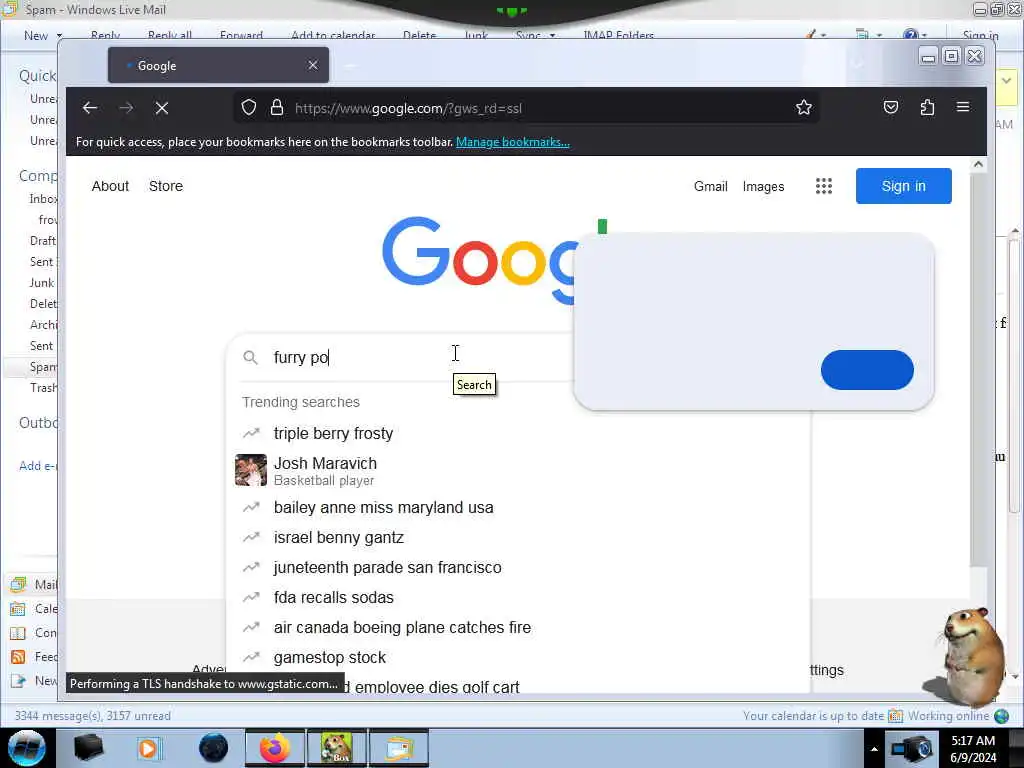Open Firefox from the taskbar
Image resolution: width=1024 pixels, height=768 pixels.
274,748
